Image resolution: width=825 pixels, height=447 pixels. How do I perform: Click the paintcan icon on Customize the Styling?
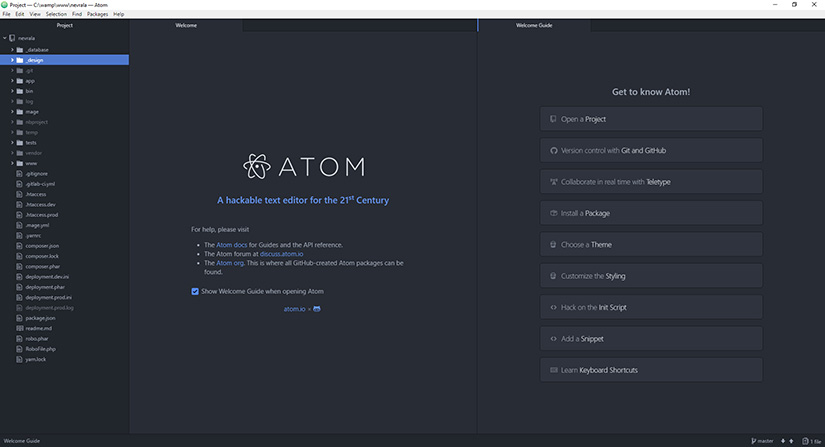[553, 276]
